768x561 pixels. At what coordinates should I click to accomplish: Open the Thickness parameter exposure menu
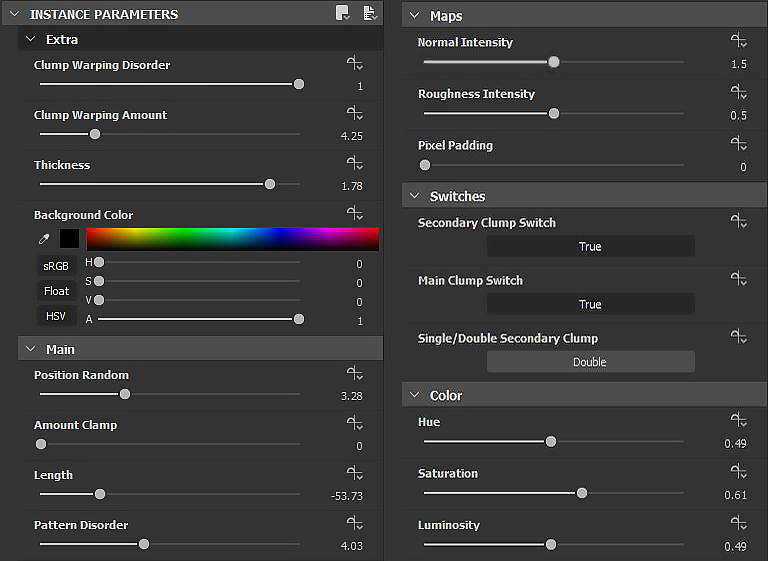pyautogui.click(x=354, y=164)
